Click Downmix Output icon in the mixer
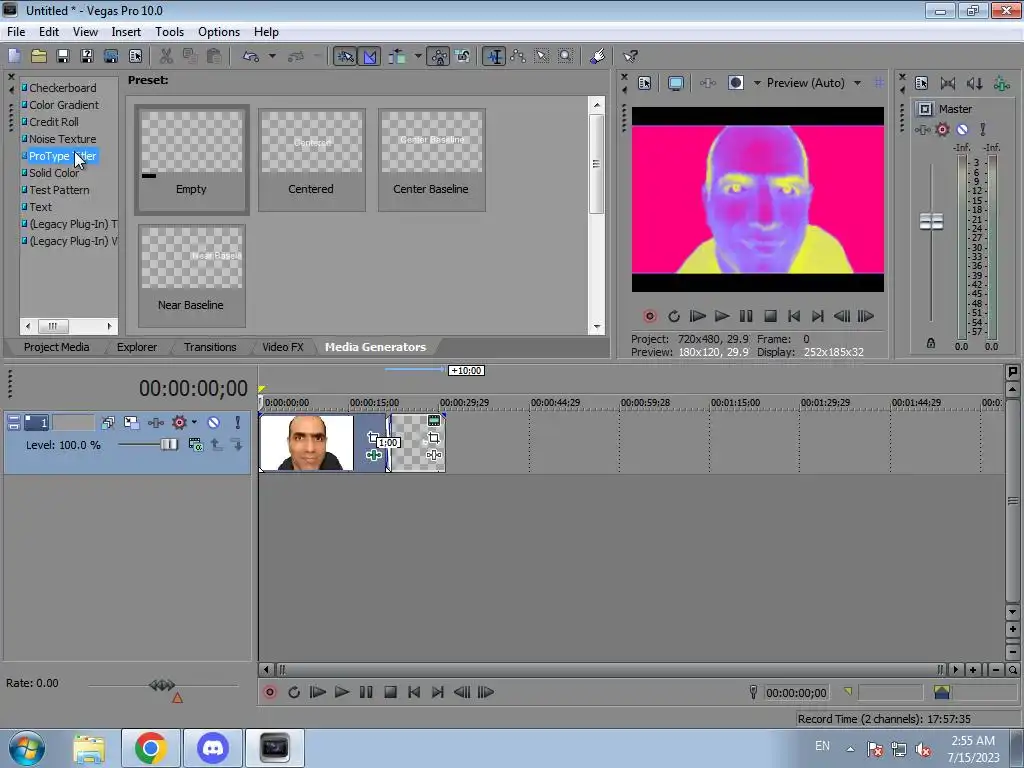This screenshot has width=1024, height=768. pos(948,83)
